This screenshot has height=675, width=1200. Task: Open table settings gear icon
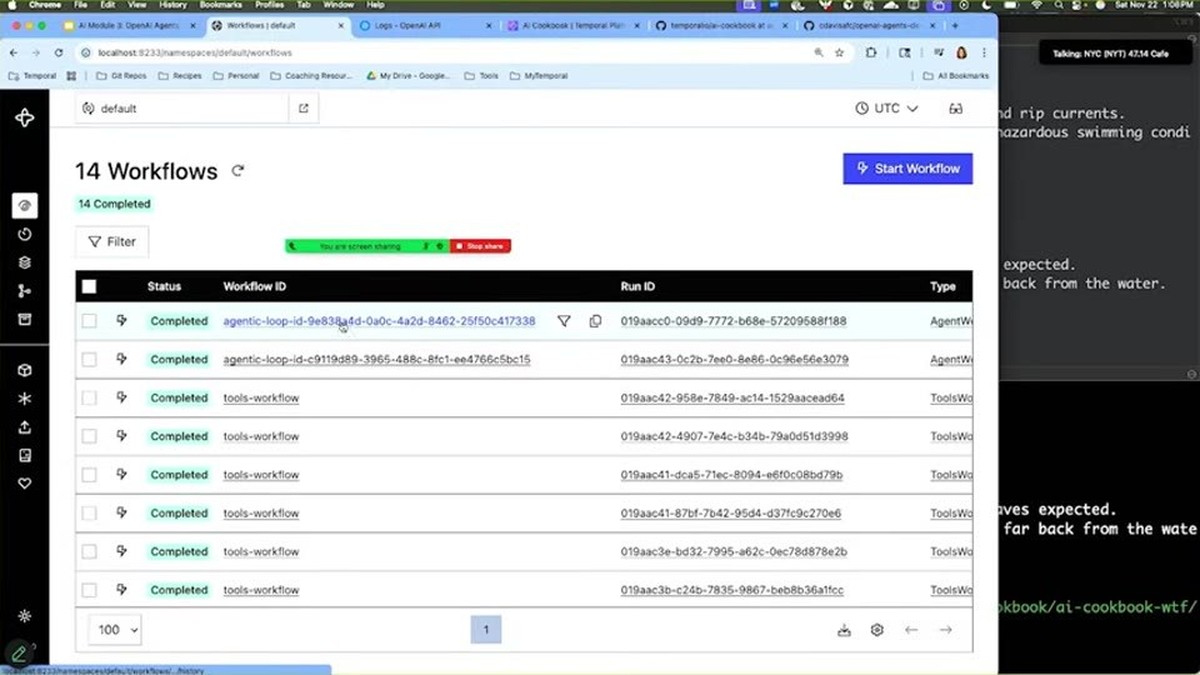click(877, 630)
